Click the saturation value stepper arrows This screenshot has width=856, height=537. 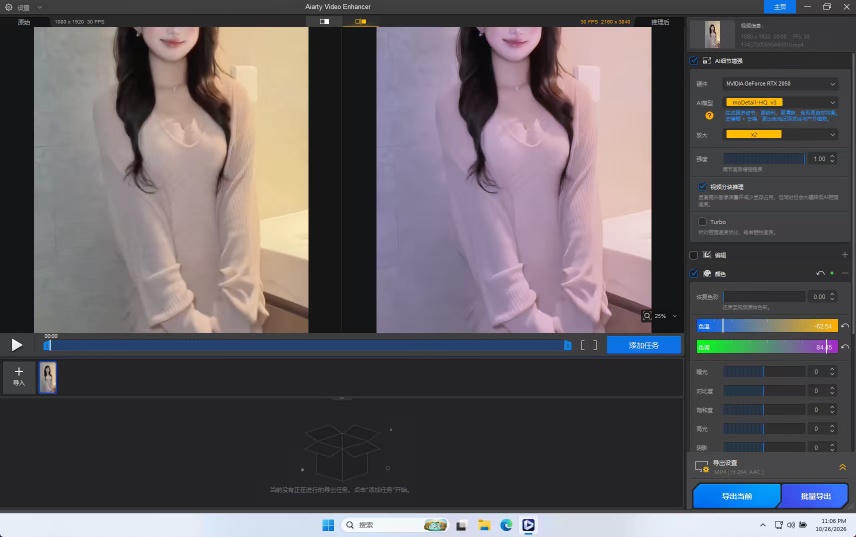(832, 409)
